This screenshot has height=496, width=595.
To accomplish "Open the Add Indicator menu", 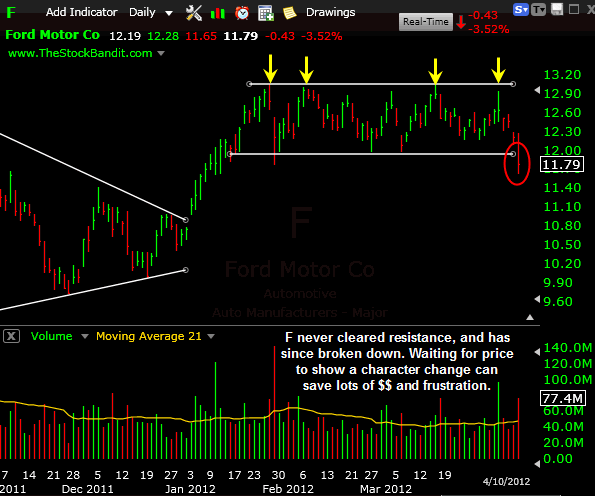I will 82,13.
